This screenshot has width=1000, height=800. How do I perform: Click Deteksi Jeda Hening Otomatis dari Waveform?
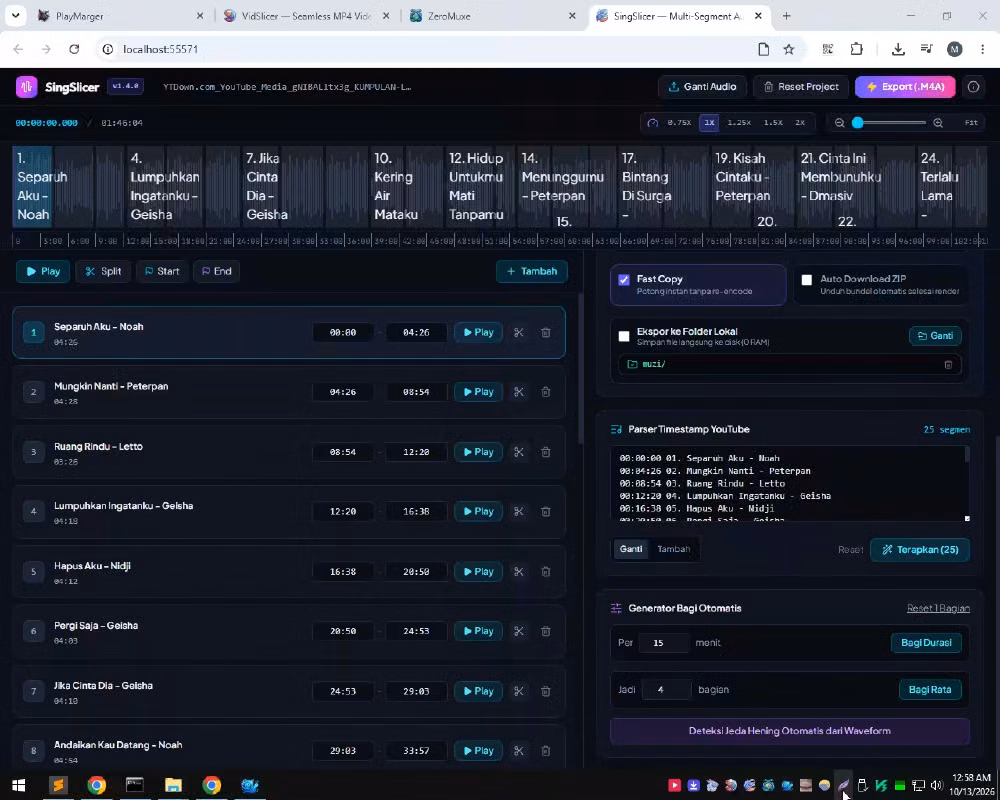click(x=790, y=731)
